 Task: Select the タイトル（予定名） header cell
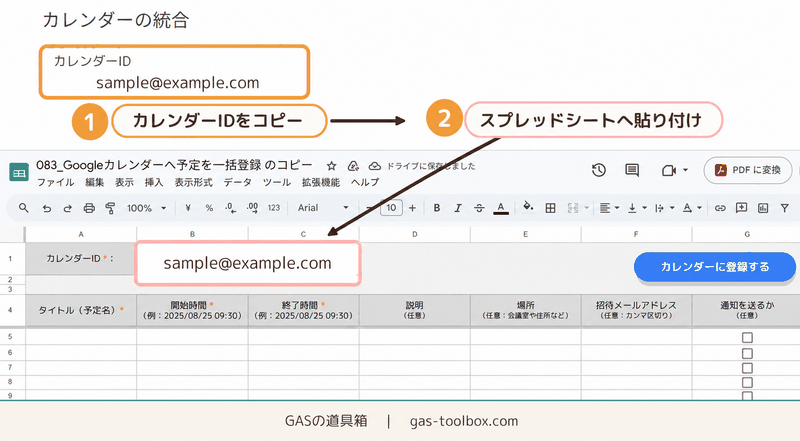[x=81, y=310]
